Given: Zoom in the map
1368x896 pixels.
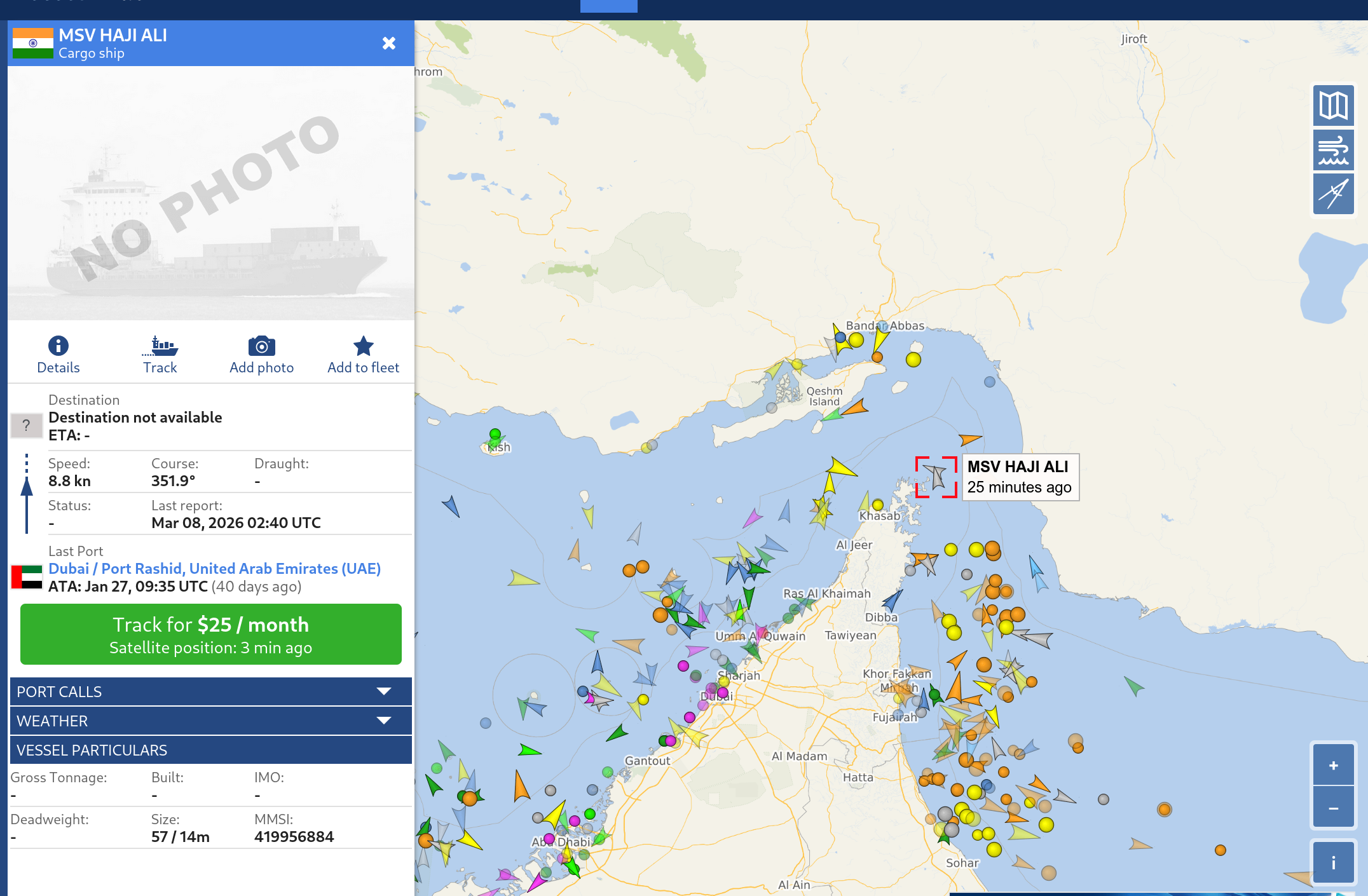Looking at the screenshot, I should [x=1333, y=766].
